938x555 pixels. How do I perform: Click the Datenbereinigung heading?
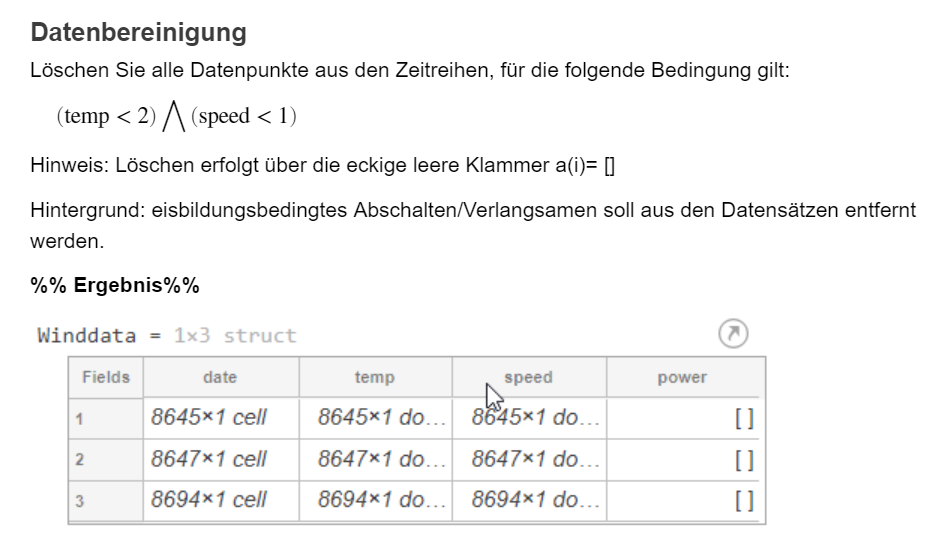point(139,32)
